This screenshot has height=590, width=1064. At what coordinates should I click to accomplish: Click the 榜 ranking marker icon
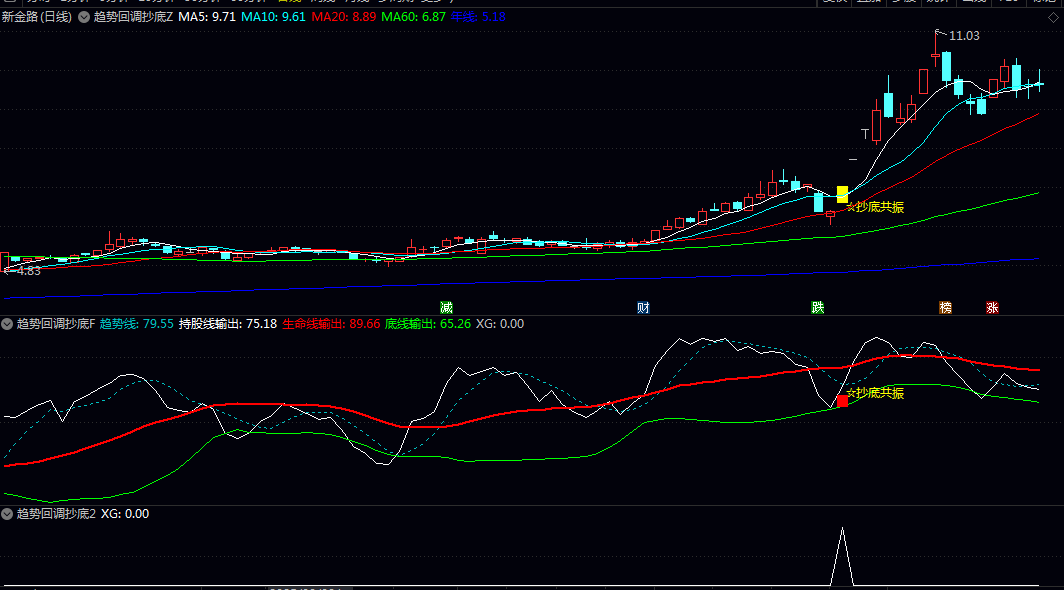pyautogui.click(x=945, y=307)
